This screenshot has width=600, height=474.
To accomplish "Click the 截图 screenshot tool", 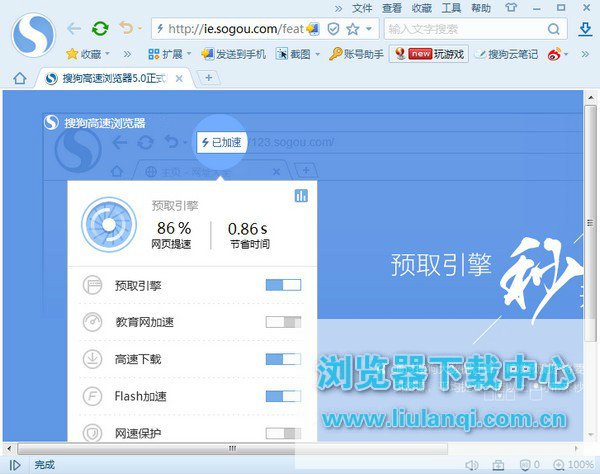I will pyautogui.click(x=293, y=54).
